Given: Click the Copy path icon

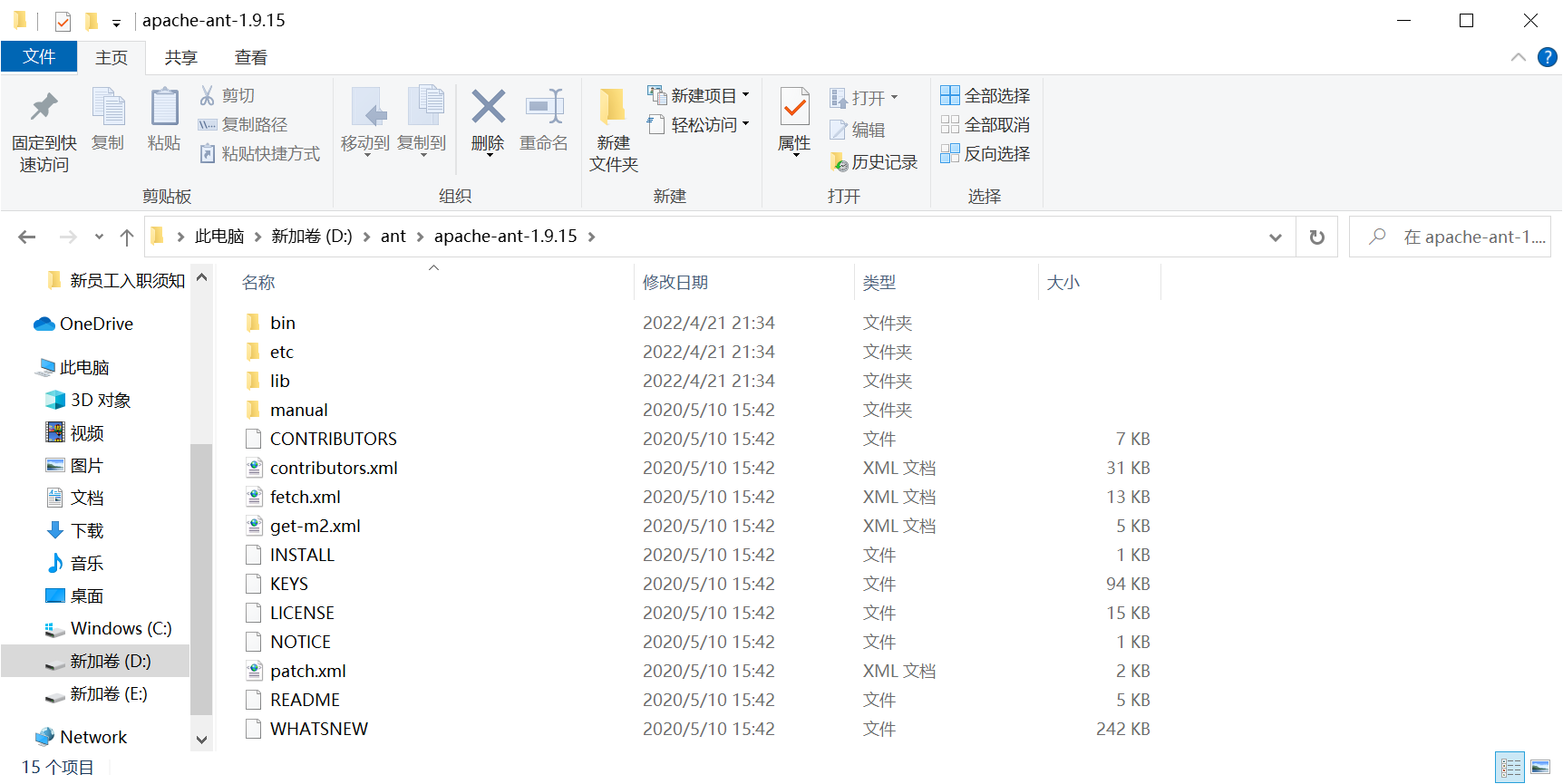Looking at the screenshot, I should [x=208, y=124].
